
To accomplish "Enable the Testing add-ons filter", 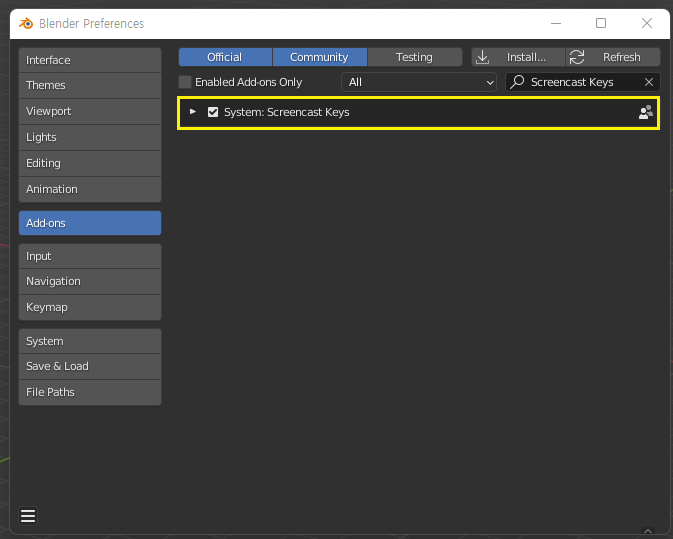I will click(x=415, y=57).
